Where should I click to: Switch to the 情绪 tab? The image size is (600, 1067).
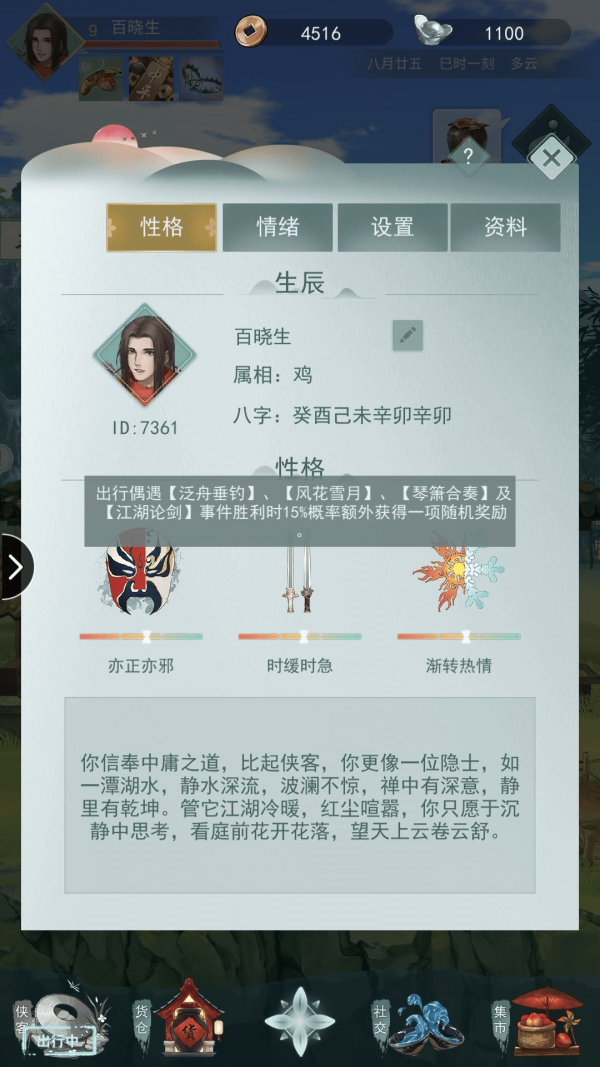(x=278, y=228)
